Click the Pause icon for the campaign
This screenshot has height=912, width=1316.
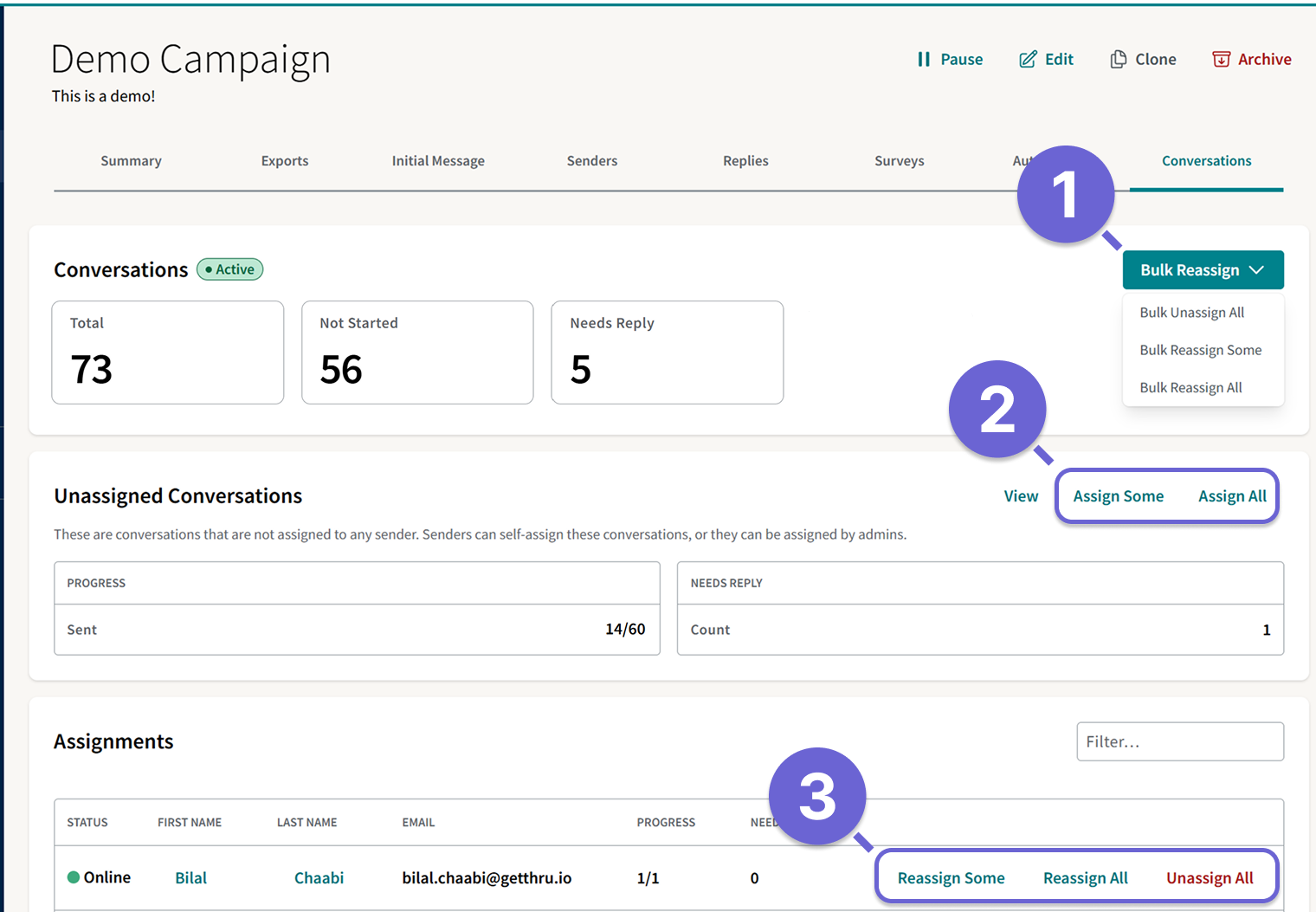[x=924, y=59]
